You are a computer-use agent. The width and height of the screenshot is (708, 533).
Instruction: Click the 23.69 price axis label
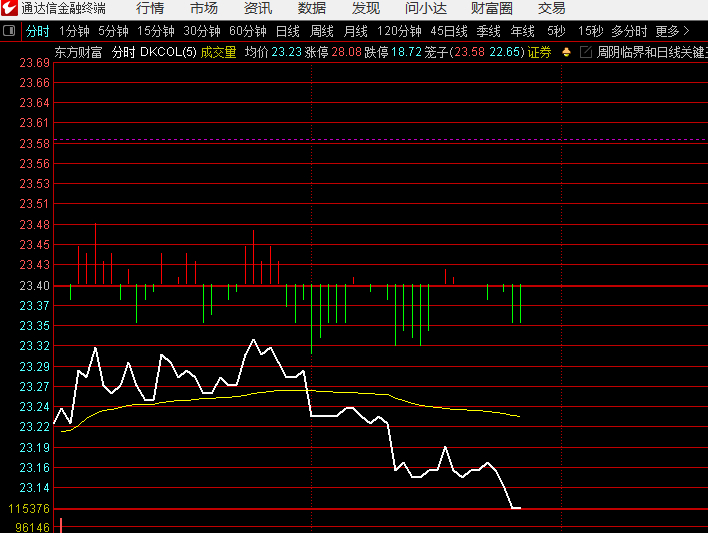coord(34,63)
